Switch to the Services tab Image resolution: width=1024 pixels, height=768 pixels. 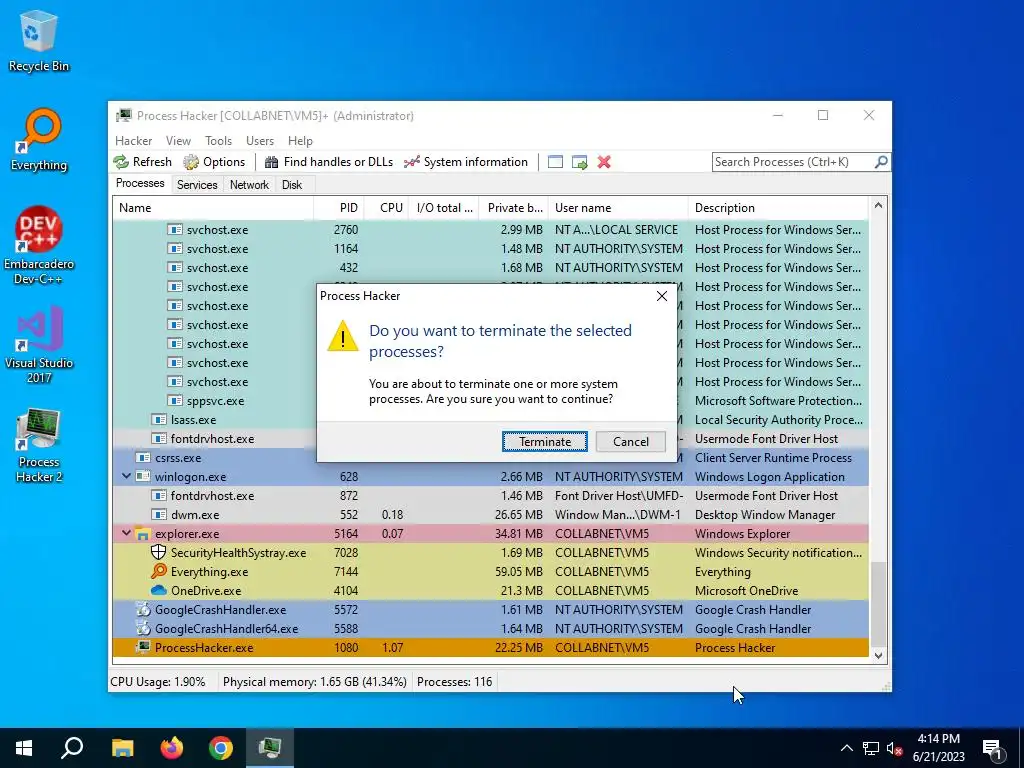(x=197, y=185)
